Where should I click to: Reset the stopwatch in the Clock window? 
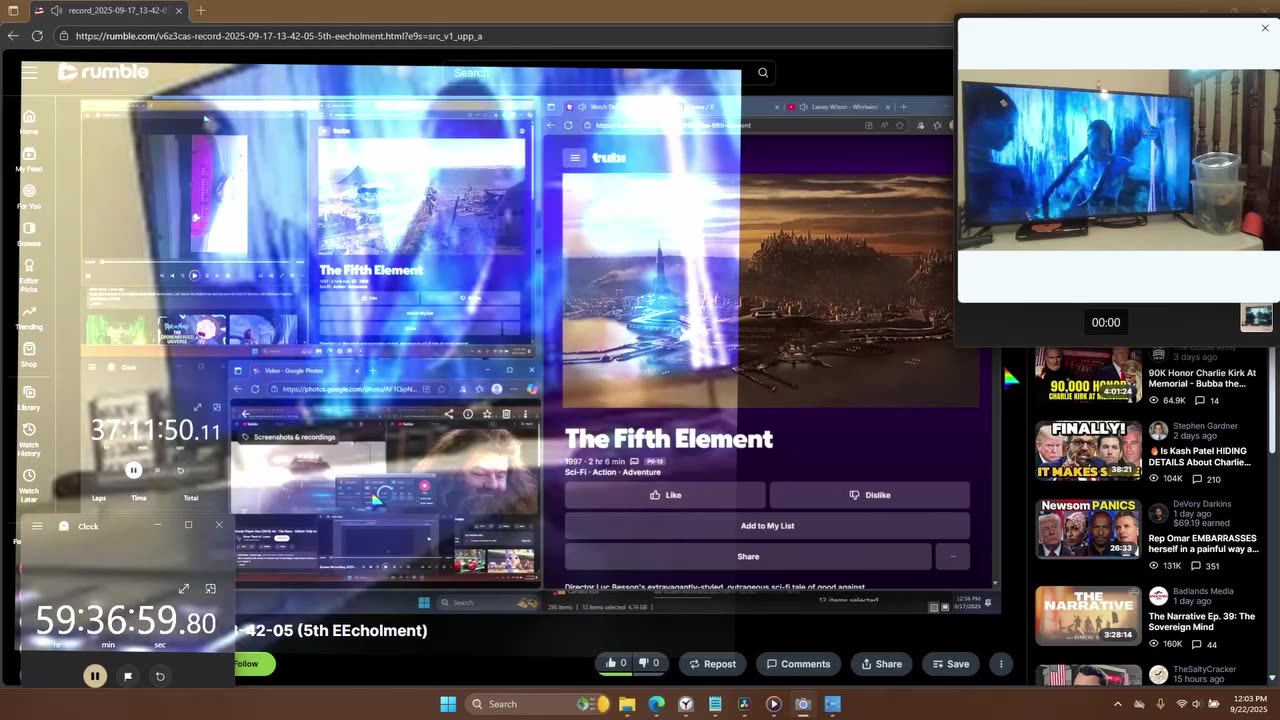point(160,676)
